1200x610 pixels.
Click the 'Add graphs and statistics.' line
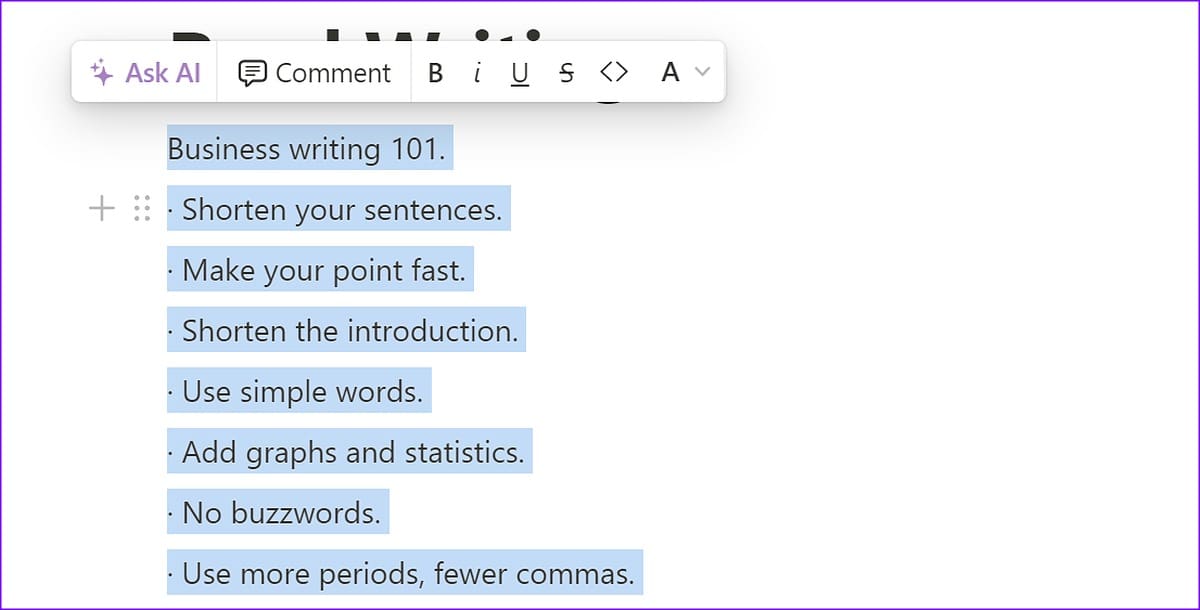349,452
